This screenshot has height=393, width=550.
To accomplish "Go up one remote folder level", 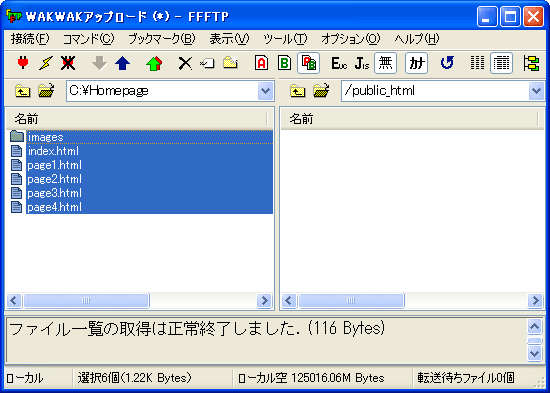I will (x=297, y=91).
